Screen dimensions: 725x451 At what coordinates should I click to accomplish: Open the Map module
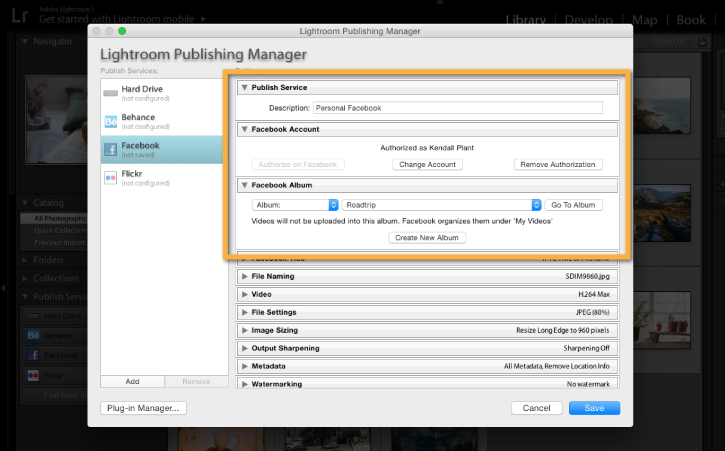[x=645, y=20]
